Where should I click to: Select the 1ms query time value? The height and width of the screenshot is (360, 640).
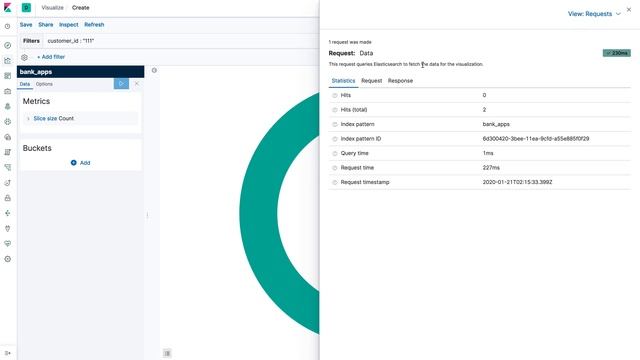pyautogui.click(x=488, y=153)
